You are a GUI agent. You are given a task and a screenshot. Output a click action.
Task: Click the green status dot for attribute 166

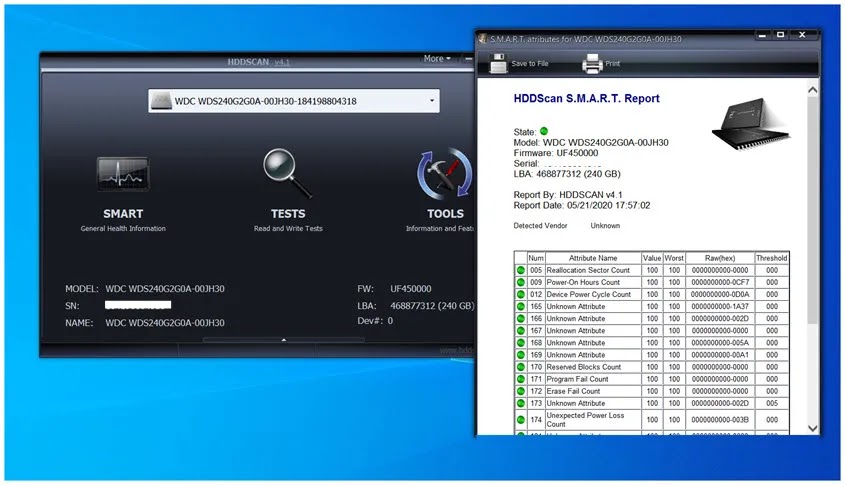[521, 318]
